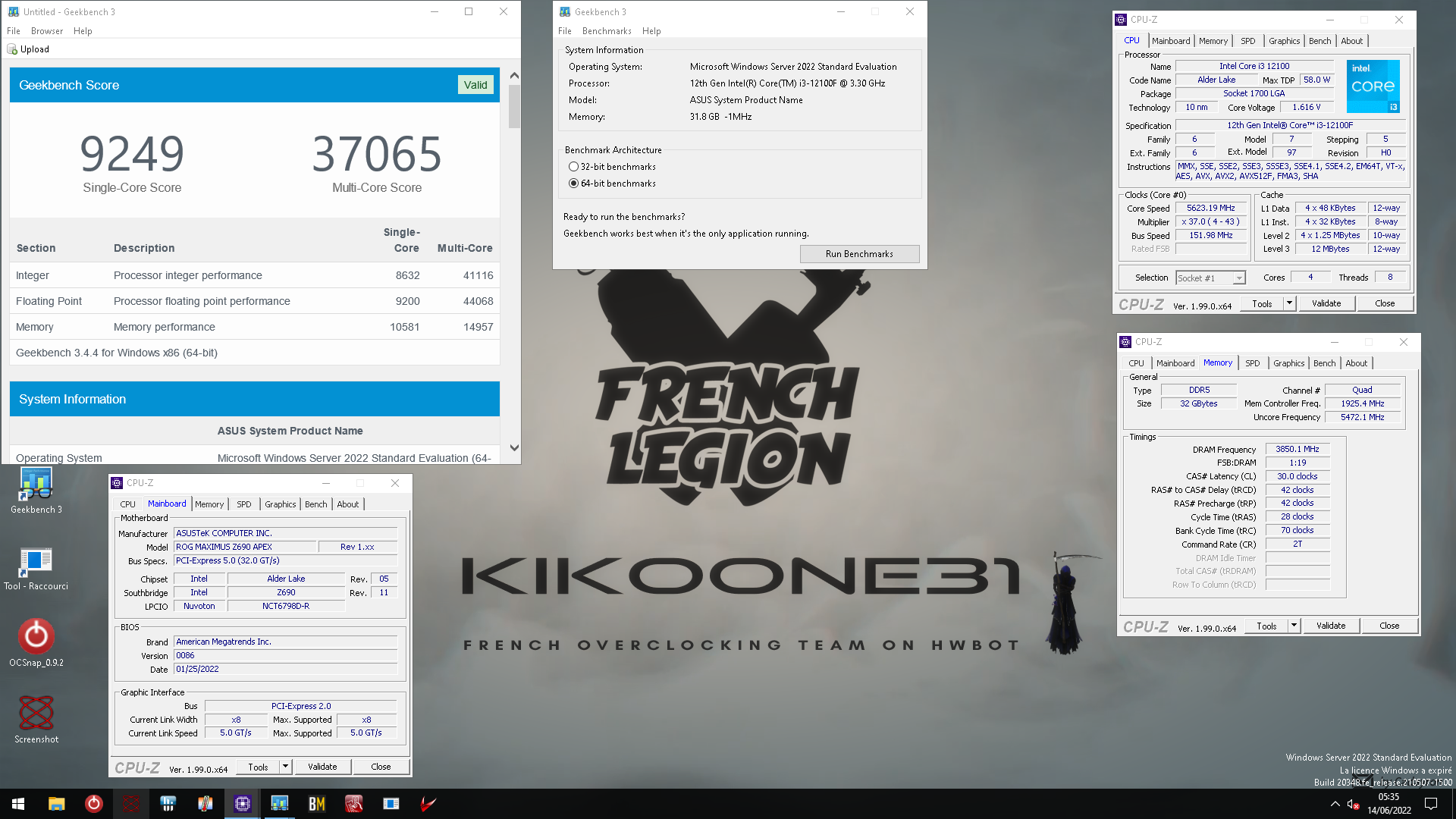Click the thermometer taskbar icon

click(205, 804)
